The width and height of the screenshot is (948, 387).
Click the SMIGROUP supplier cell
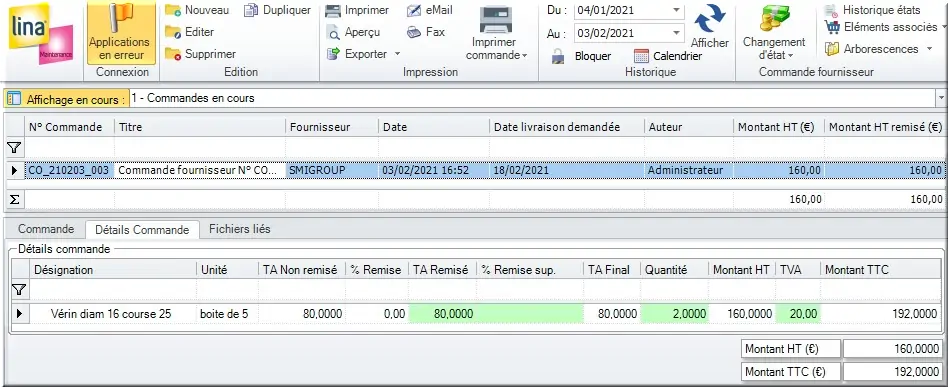(332, 171)
